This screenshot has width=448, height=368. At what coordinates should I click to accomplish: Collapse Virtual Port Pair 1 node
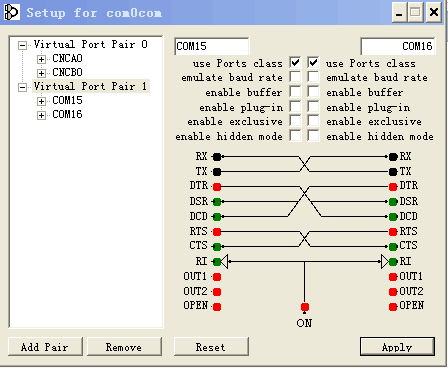(23, 87)
